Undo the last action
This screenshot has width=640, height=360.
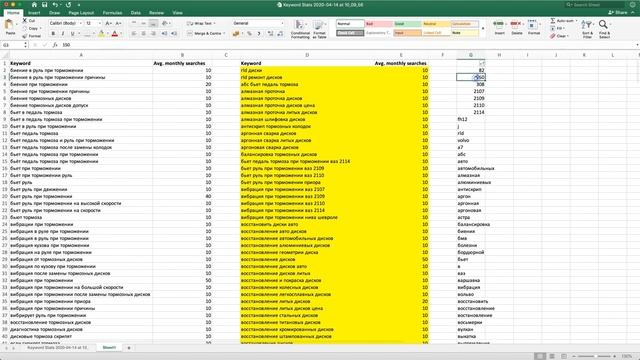[x=55, y=4]
